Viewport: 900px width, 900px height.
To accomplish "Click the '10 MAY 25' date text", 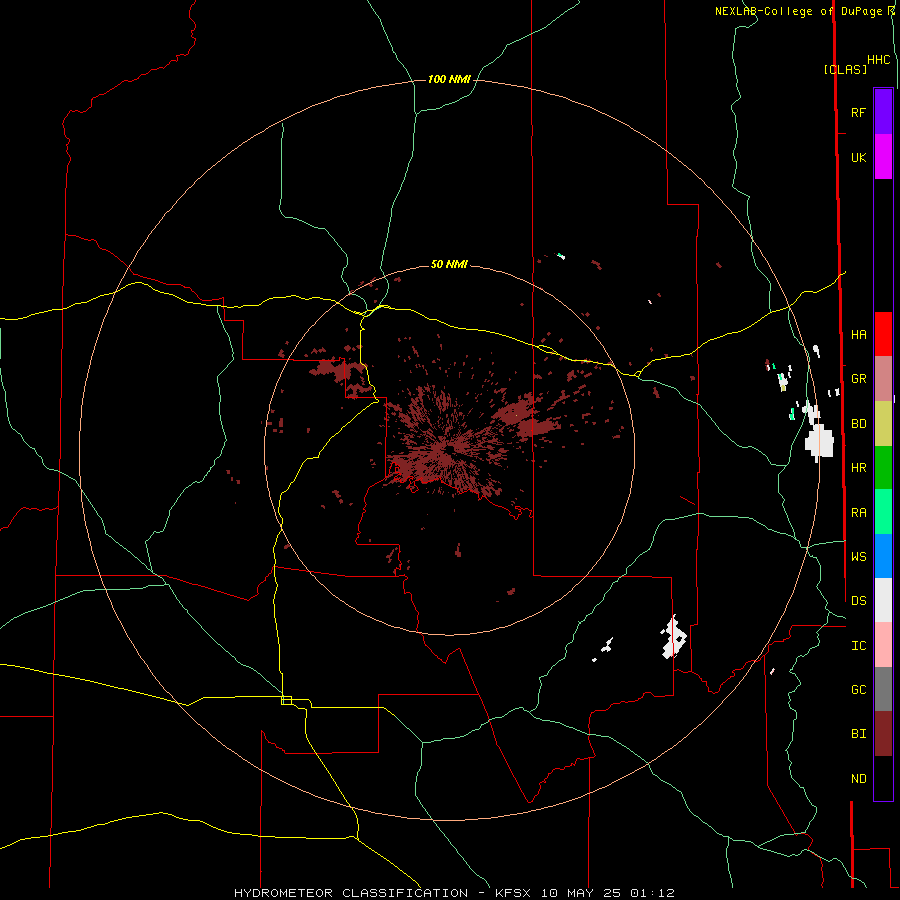I will coord(580,893).
